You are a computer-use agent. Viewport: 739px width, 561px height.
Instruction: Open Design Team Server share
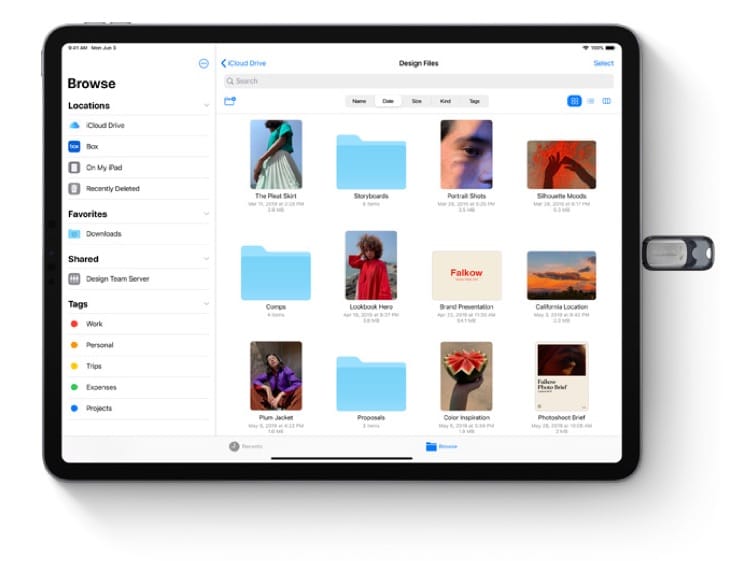[138, 279]
